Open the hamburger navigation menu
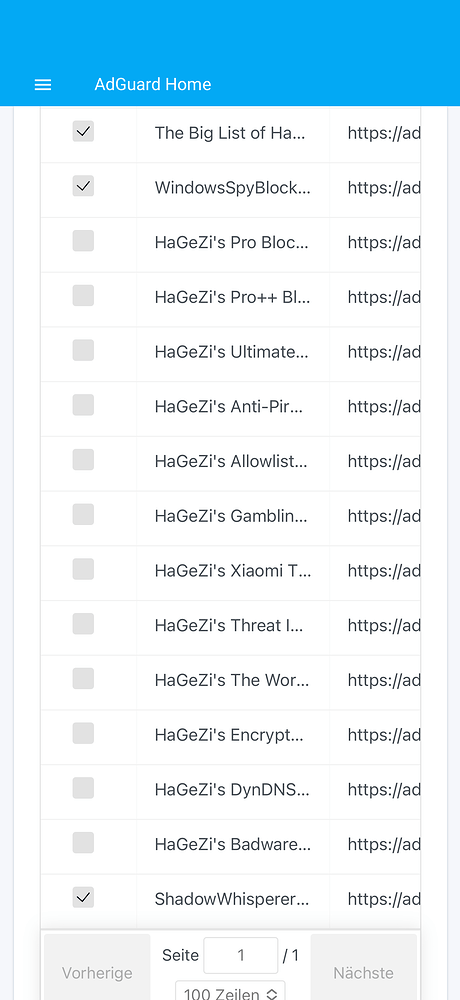This screenshot has width=460, height=1000. coord(43,85)
